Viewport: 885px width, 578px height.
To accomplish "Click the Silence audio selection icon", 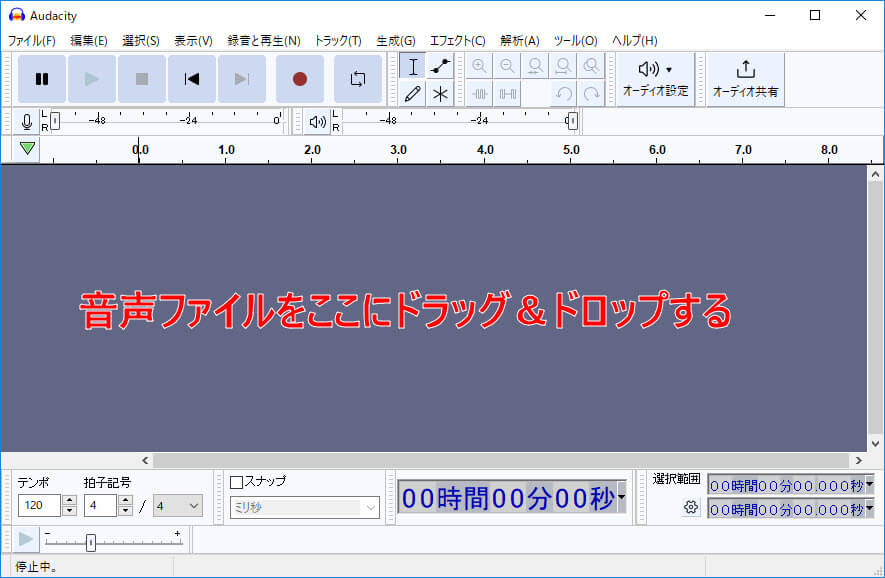I will point(508,93).
